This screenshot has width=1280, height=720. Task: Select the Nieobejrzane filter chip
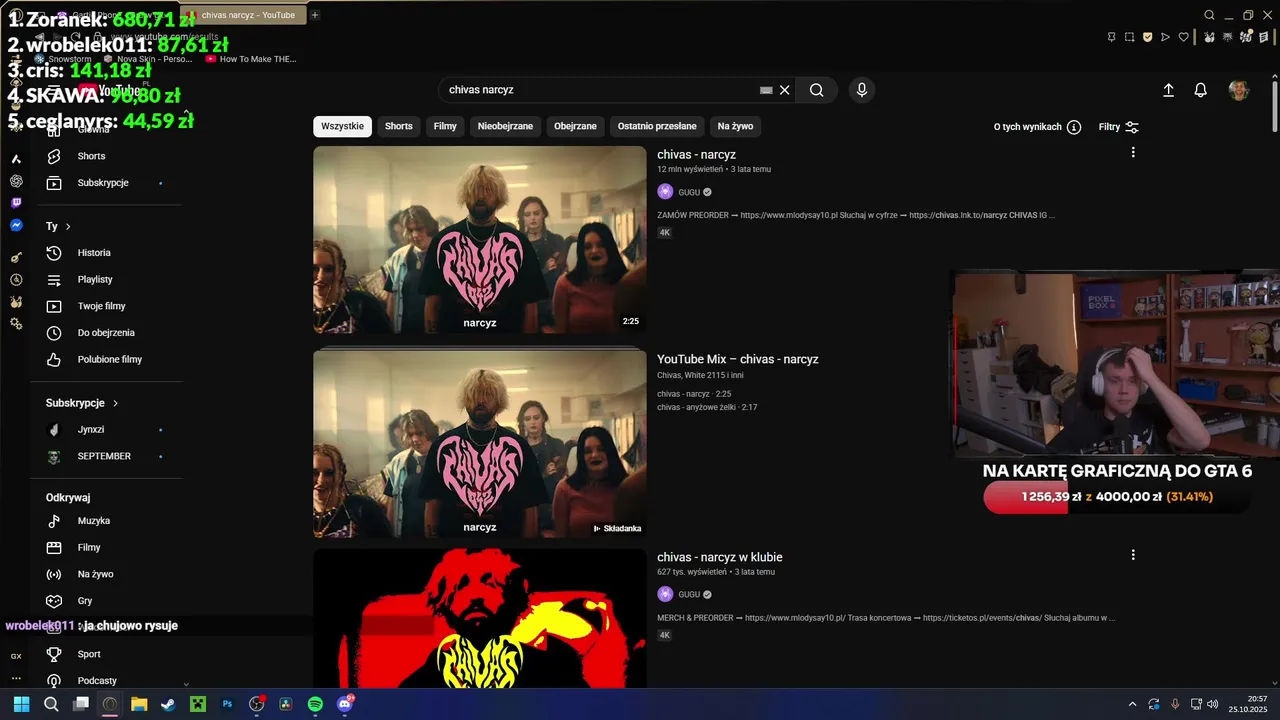(505, 126)
